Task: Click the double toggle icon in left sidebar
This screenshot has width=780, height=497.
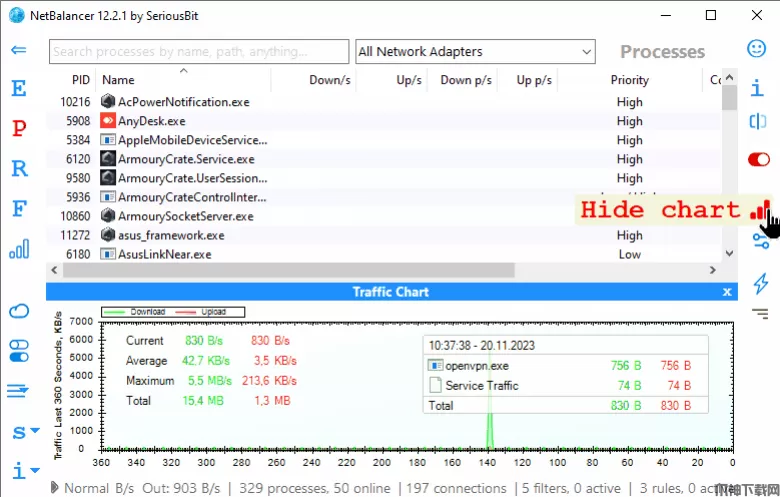Action: pos(18,351)
